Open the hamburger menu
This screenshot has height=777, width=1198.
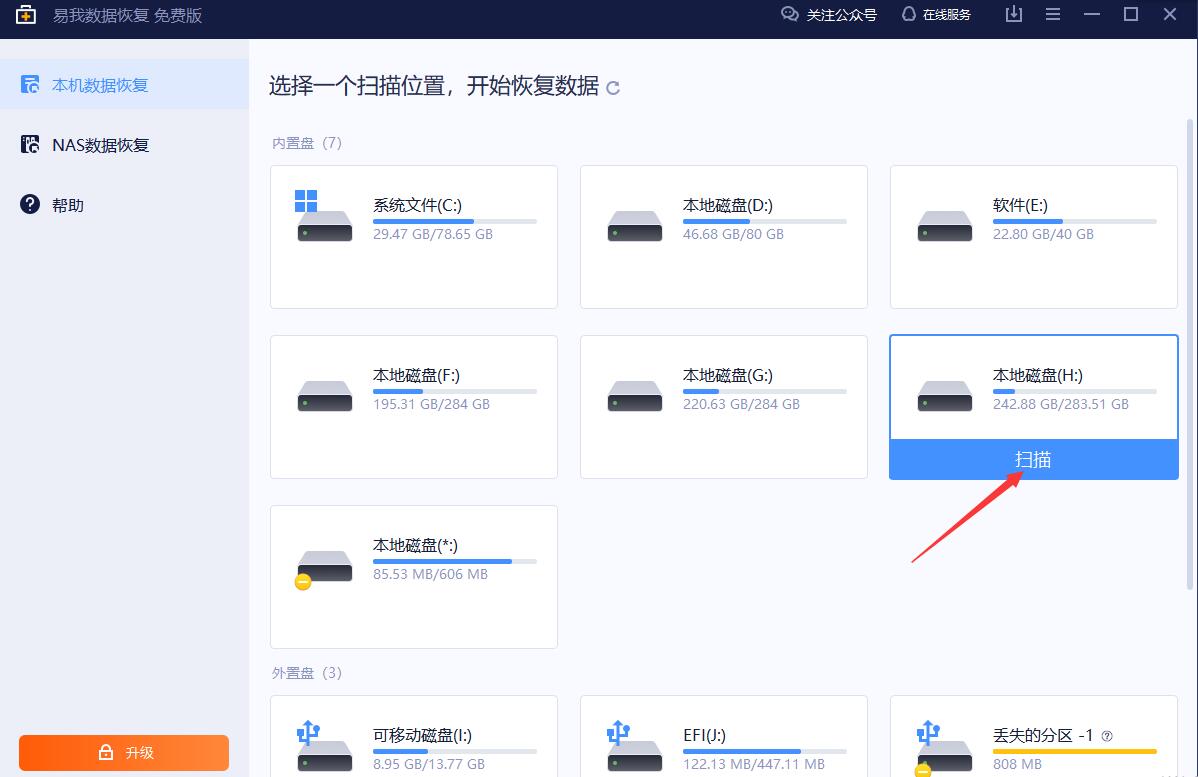pyautogui.click(x=1053, y=14)
